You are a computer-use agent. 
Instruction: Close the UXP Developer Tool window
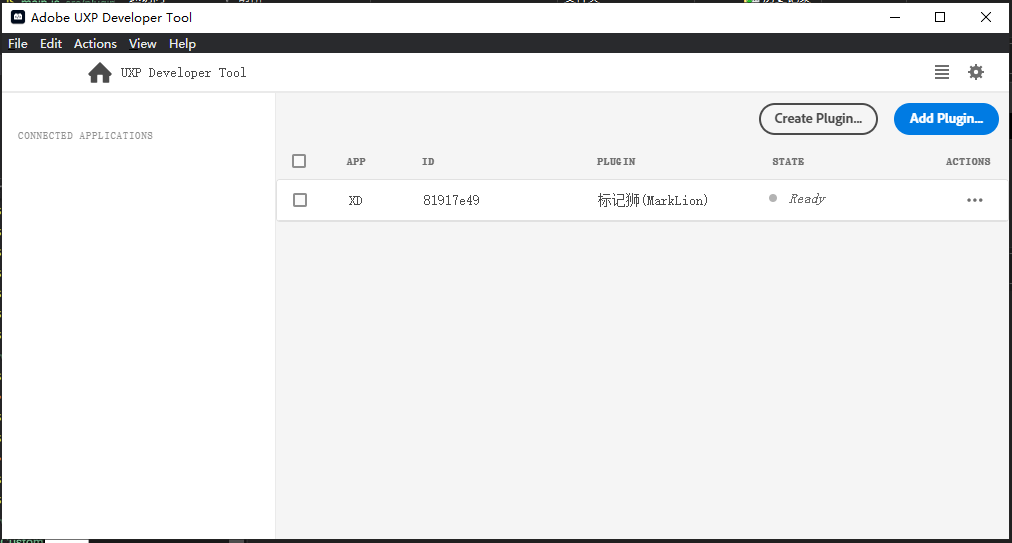986,17
